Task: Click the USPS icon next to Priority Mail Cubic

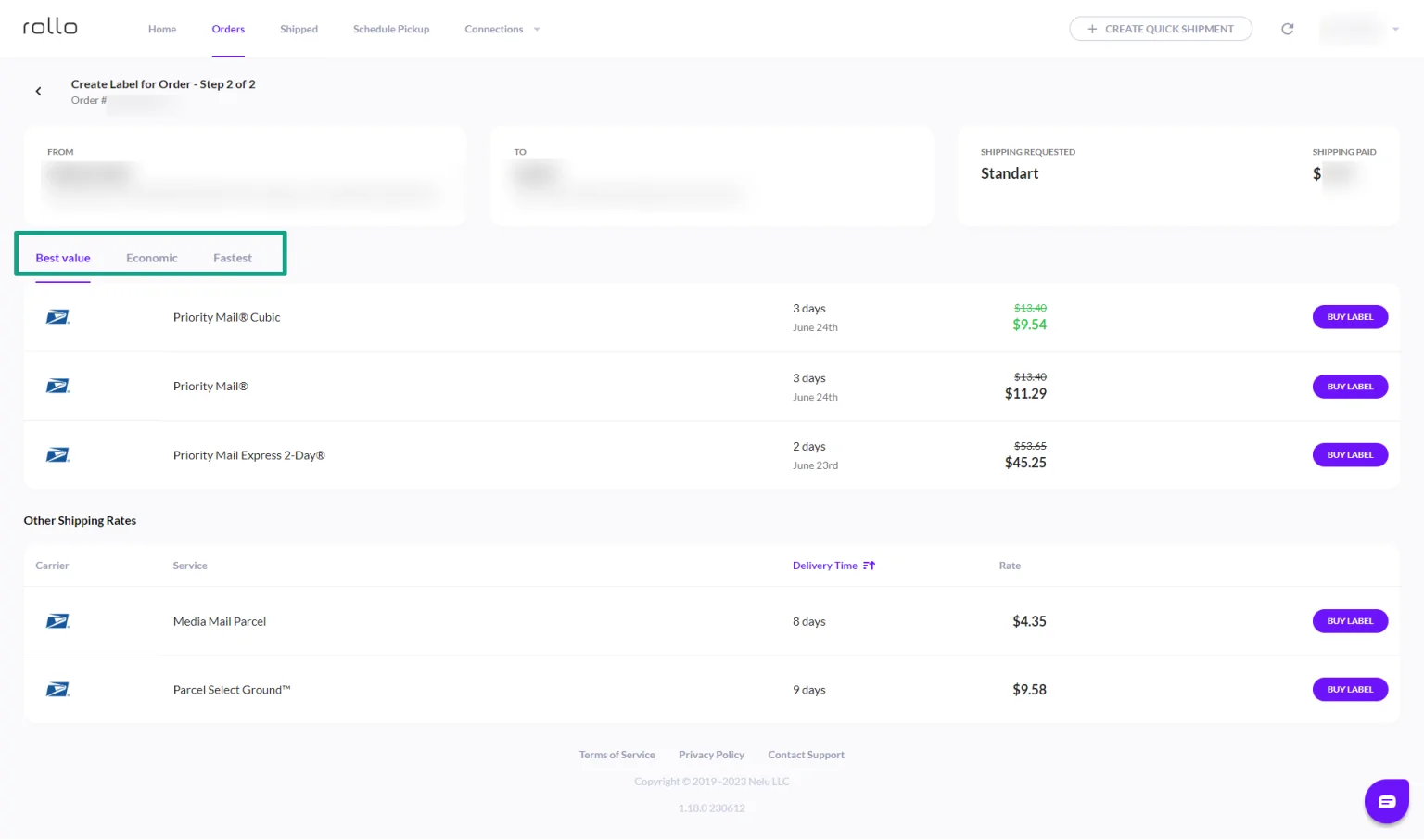Action: coord(57,316)
